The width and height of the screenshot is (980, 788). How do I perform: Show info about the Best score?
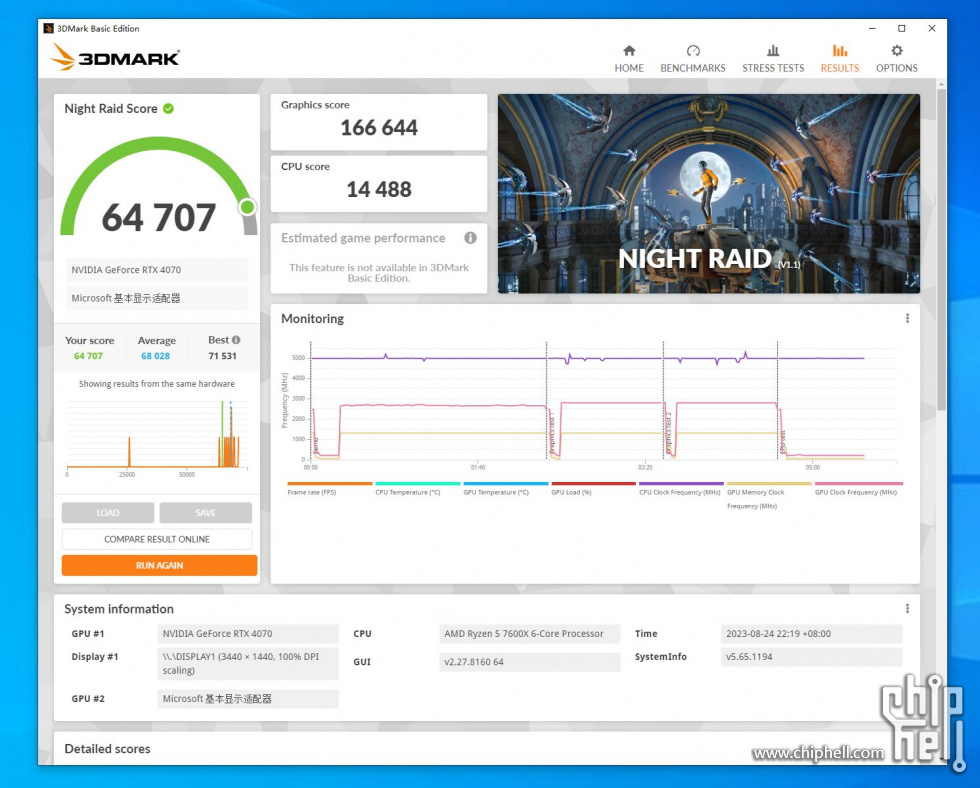point(236,340)
